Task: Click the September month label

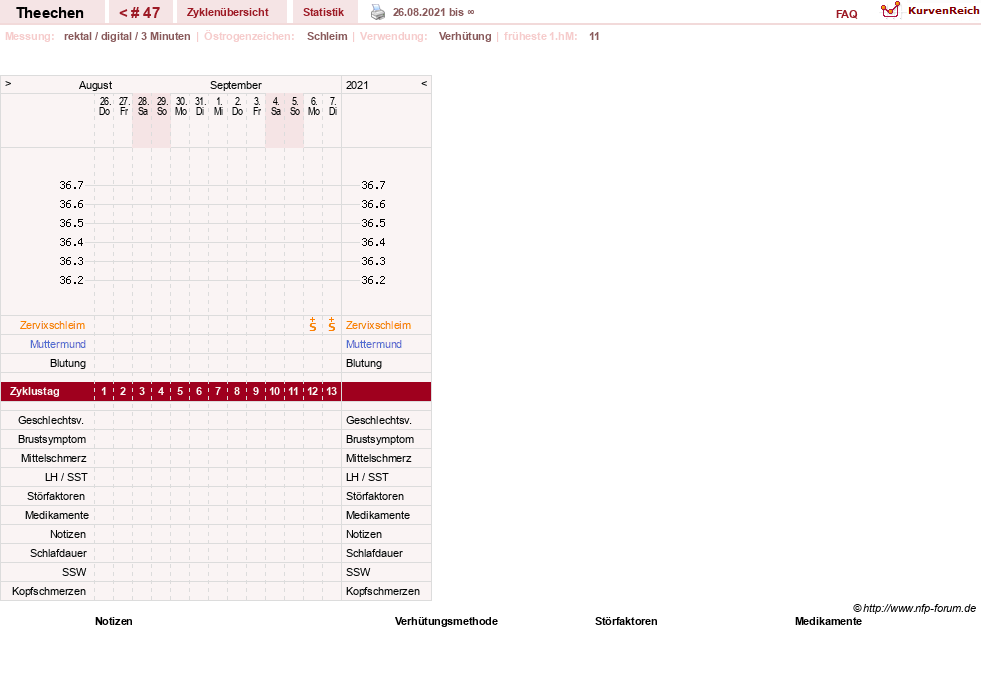Action: pos(236,85)
